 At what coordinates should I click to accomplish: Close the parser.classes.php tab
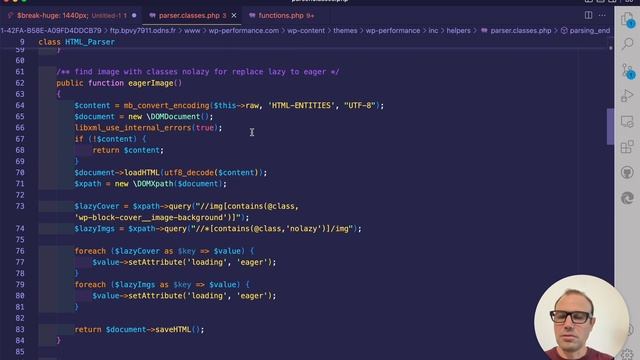tap(234, 16)
